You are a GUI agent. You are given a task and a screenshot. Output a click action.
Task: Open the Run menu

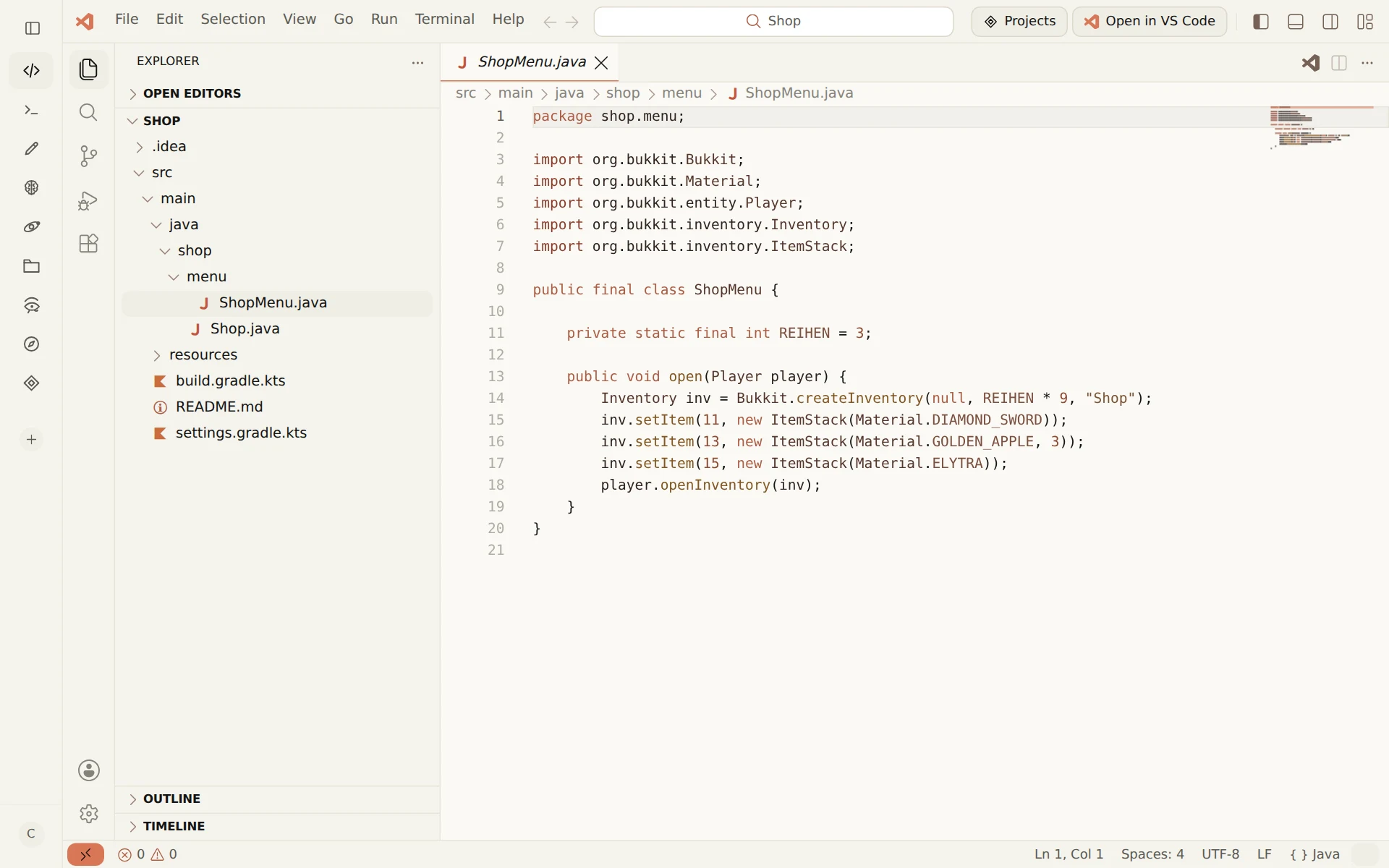384,20
